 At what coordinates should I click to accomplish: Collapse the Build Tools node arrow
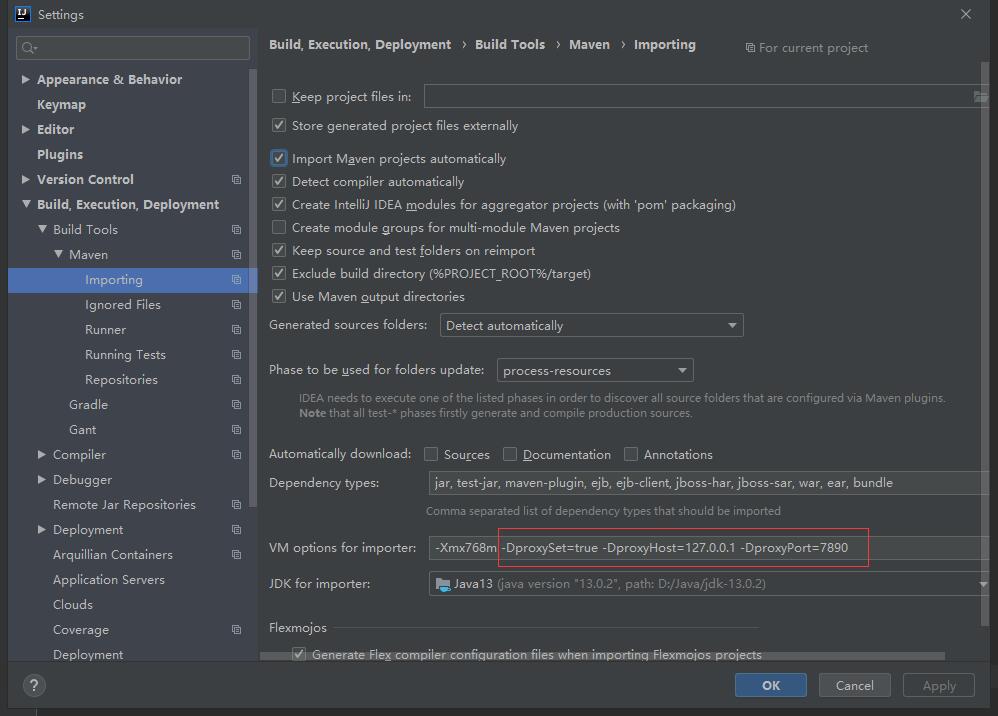(42, 229)
